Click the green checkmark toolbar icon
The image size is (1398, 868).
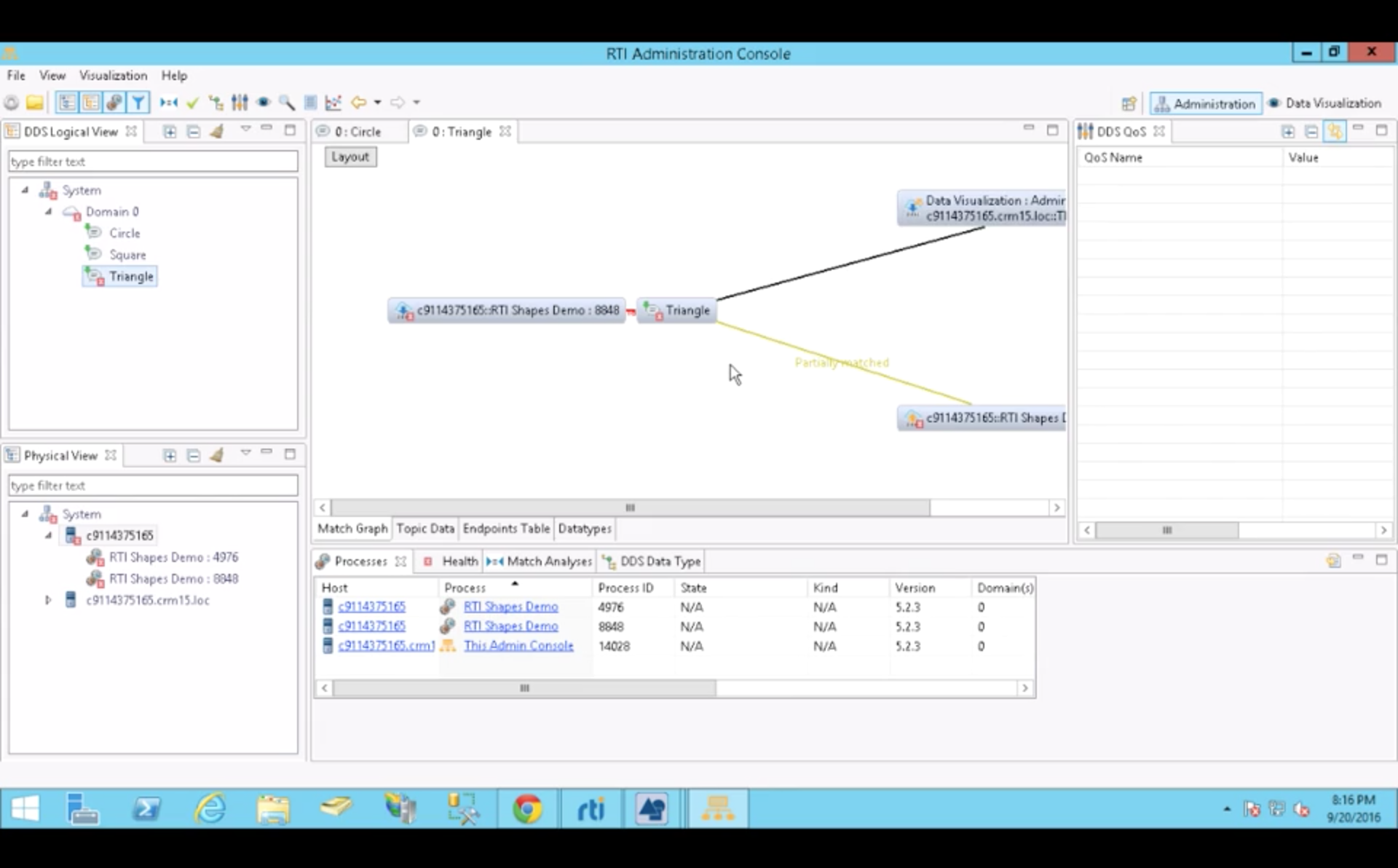[x=193, y=102]
